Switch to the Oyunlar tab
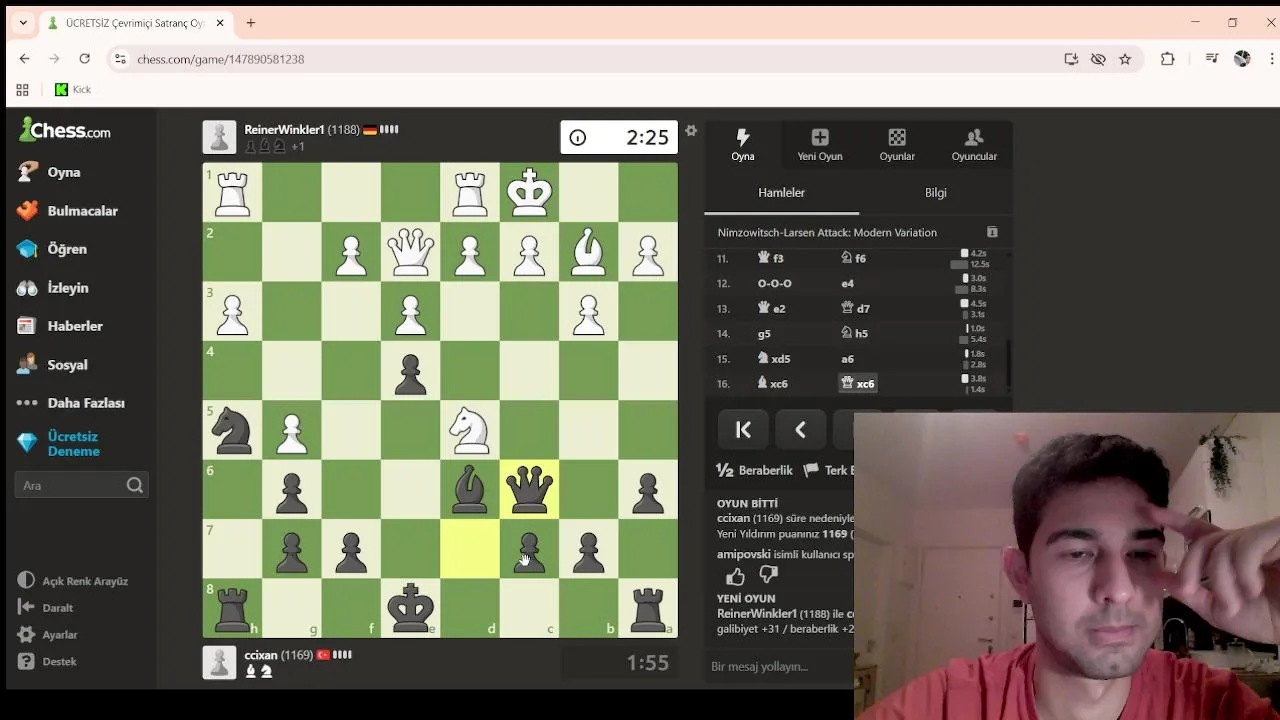The height and width of the screenshot is (720, 1280). (897, 145)
